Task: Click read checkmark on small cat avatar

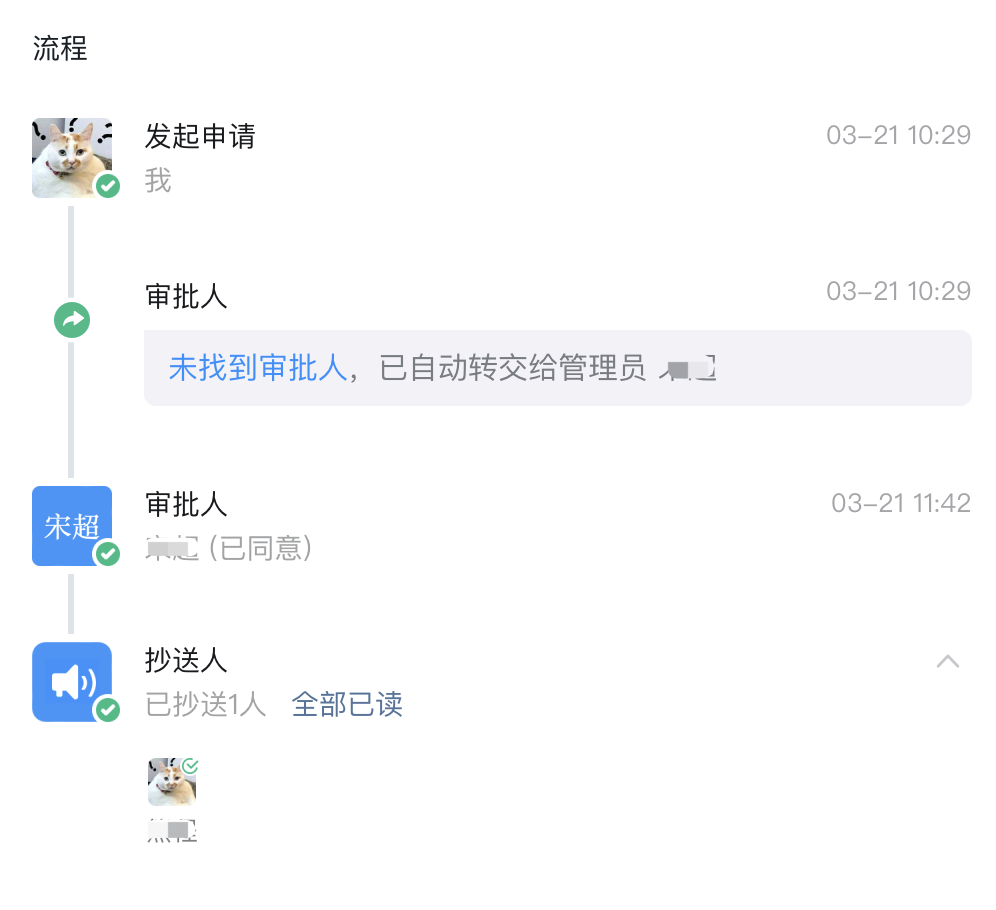Action: click(190, 766)
